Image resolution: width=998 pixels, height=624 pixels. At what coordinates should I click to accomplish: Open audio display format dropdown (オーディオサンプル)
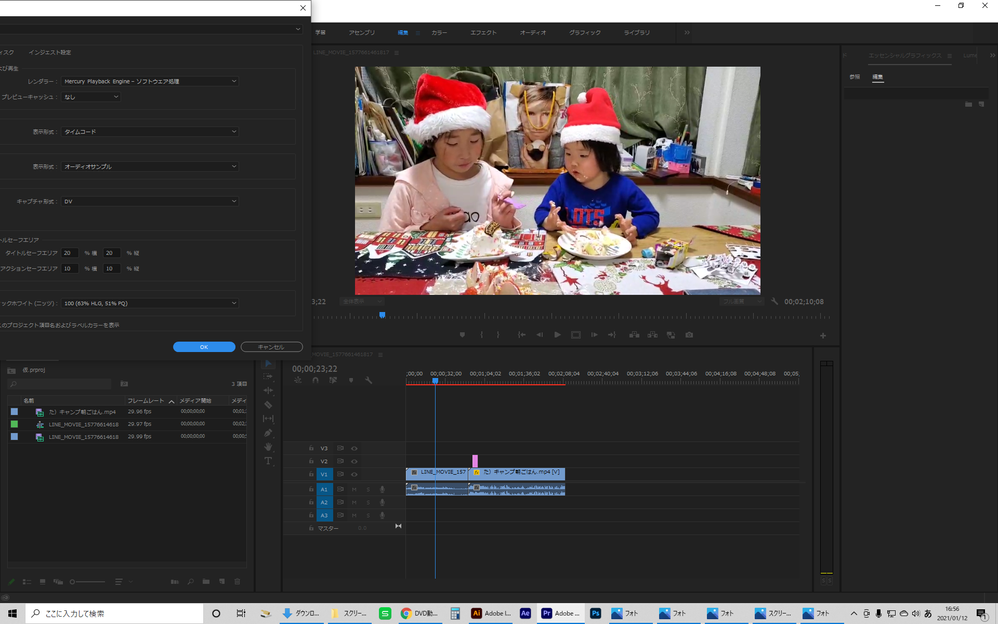(150, 167)
